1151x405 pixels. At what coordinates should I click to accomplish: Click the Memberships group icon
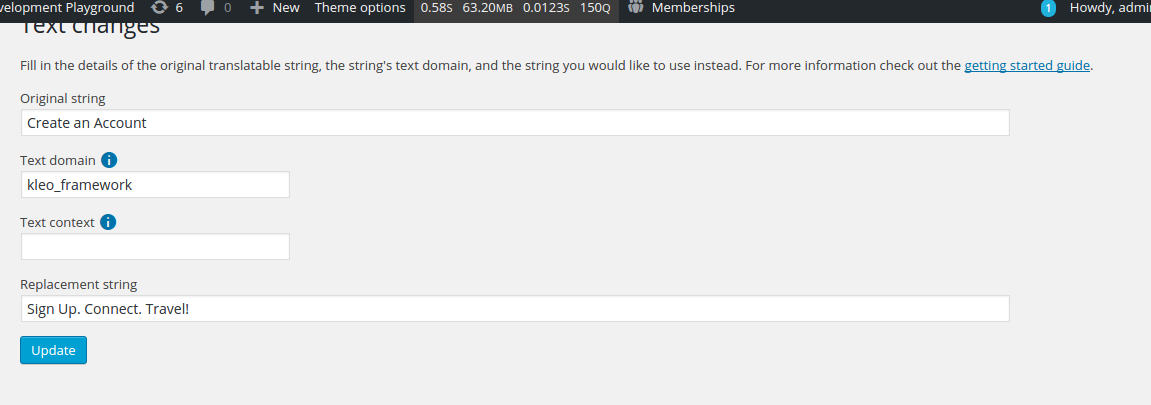pyautogui.click(x=636, y=7)
